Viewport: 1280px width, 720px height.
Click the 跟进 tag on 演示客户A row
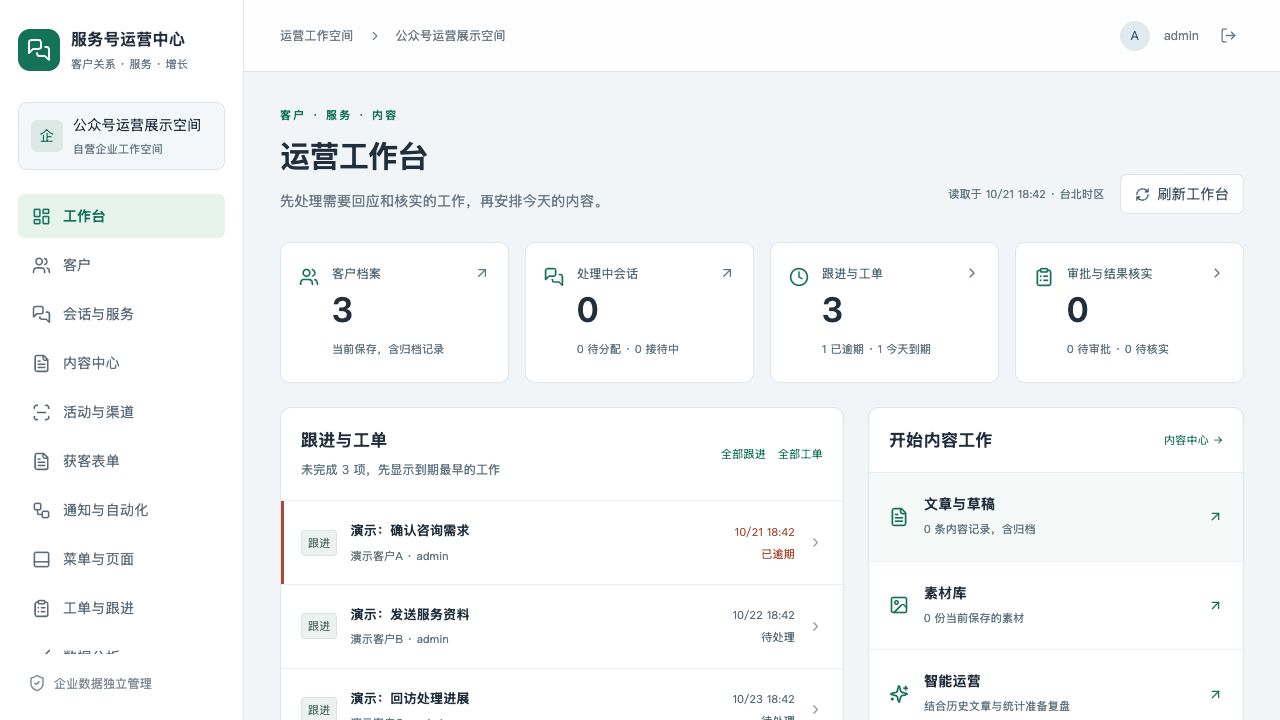[x=319, y=542]
